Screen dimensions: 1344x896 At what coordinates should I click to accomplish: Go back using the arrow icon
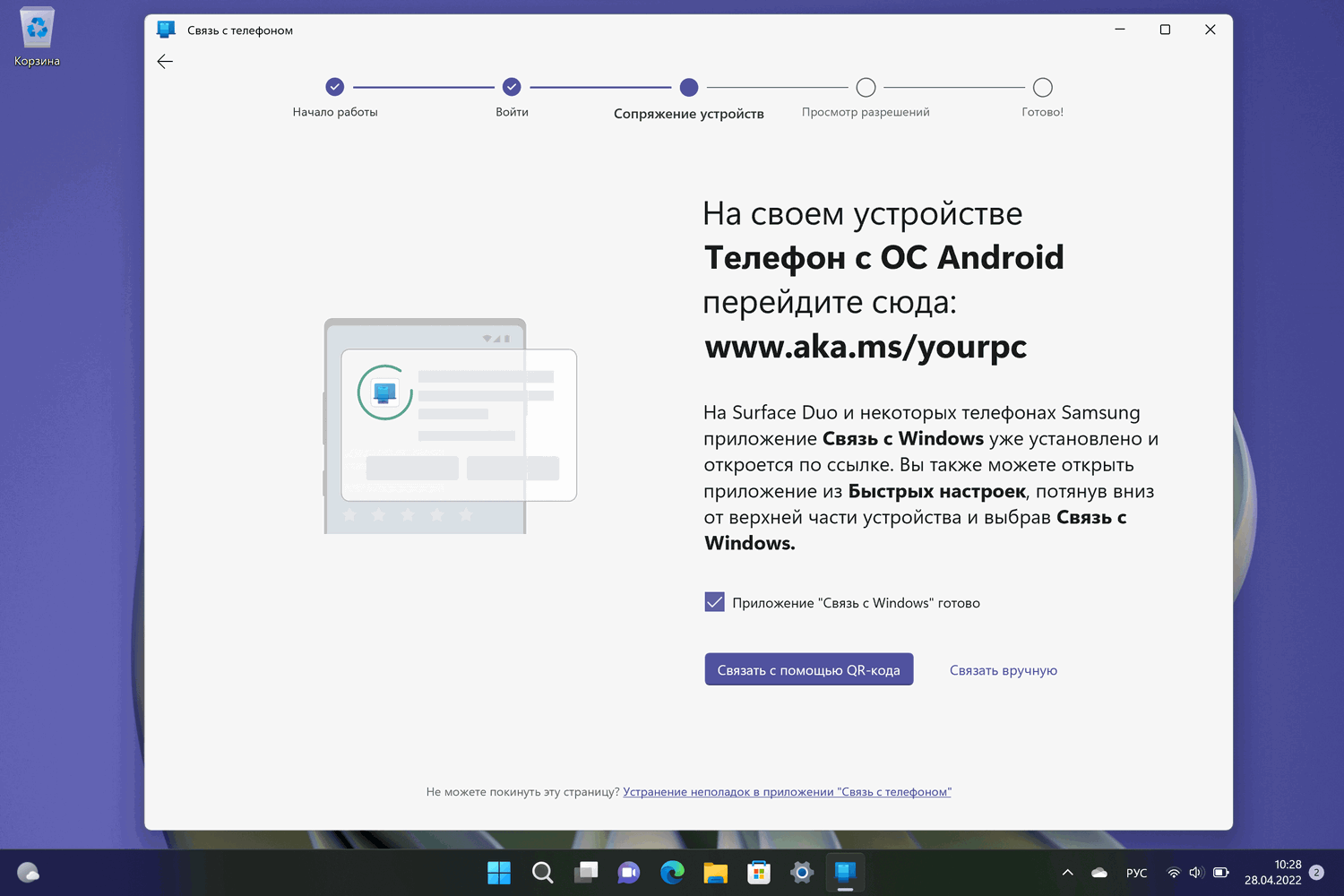click(165, 62)
